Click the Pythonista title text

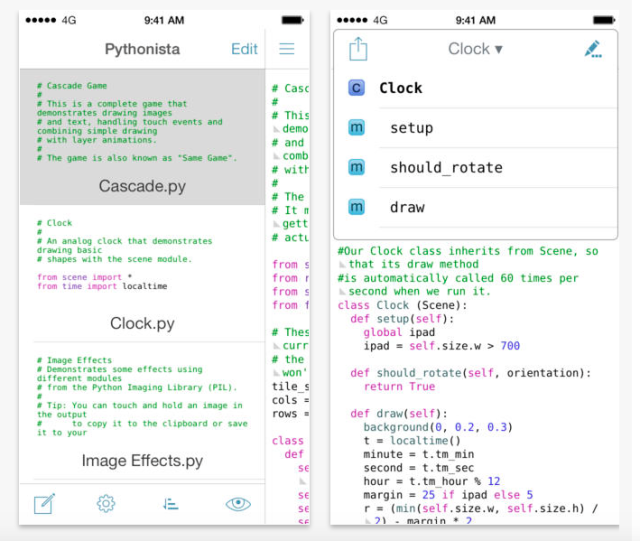142,49
